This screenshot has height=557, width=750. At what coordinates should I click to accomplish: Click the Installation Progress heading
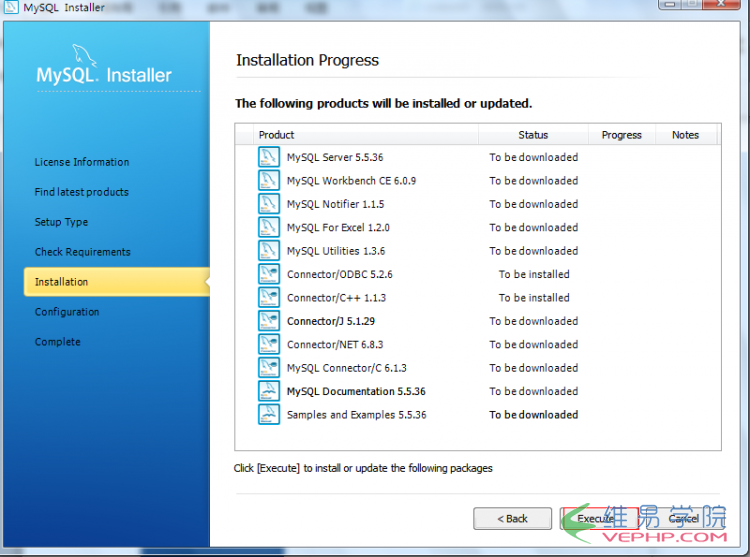coord(307,60)
